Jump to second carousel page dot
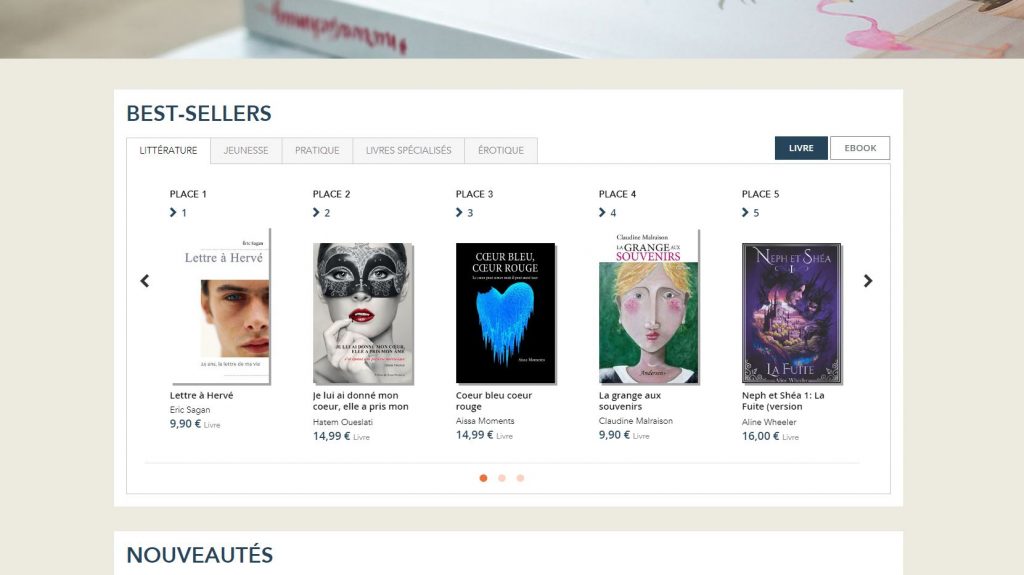 pyautogui.click(x=502, y=478)
